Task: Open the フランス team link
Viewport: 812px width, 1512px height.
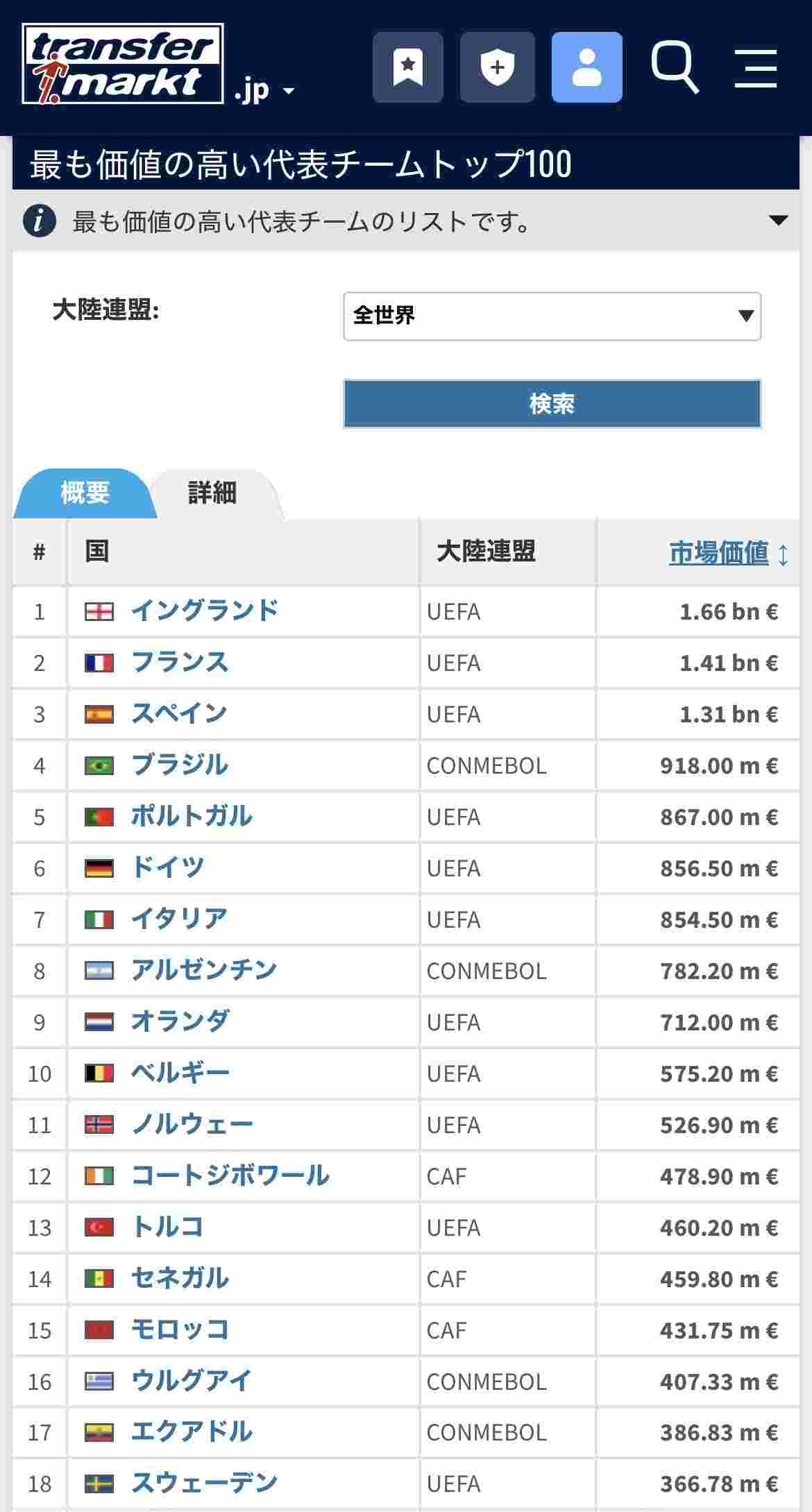Action: pos(180,662)
